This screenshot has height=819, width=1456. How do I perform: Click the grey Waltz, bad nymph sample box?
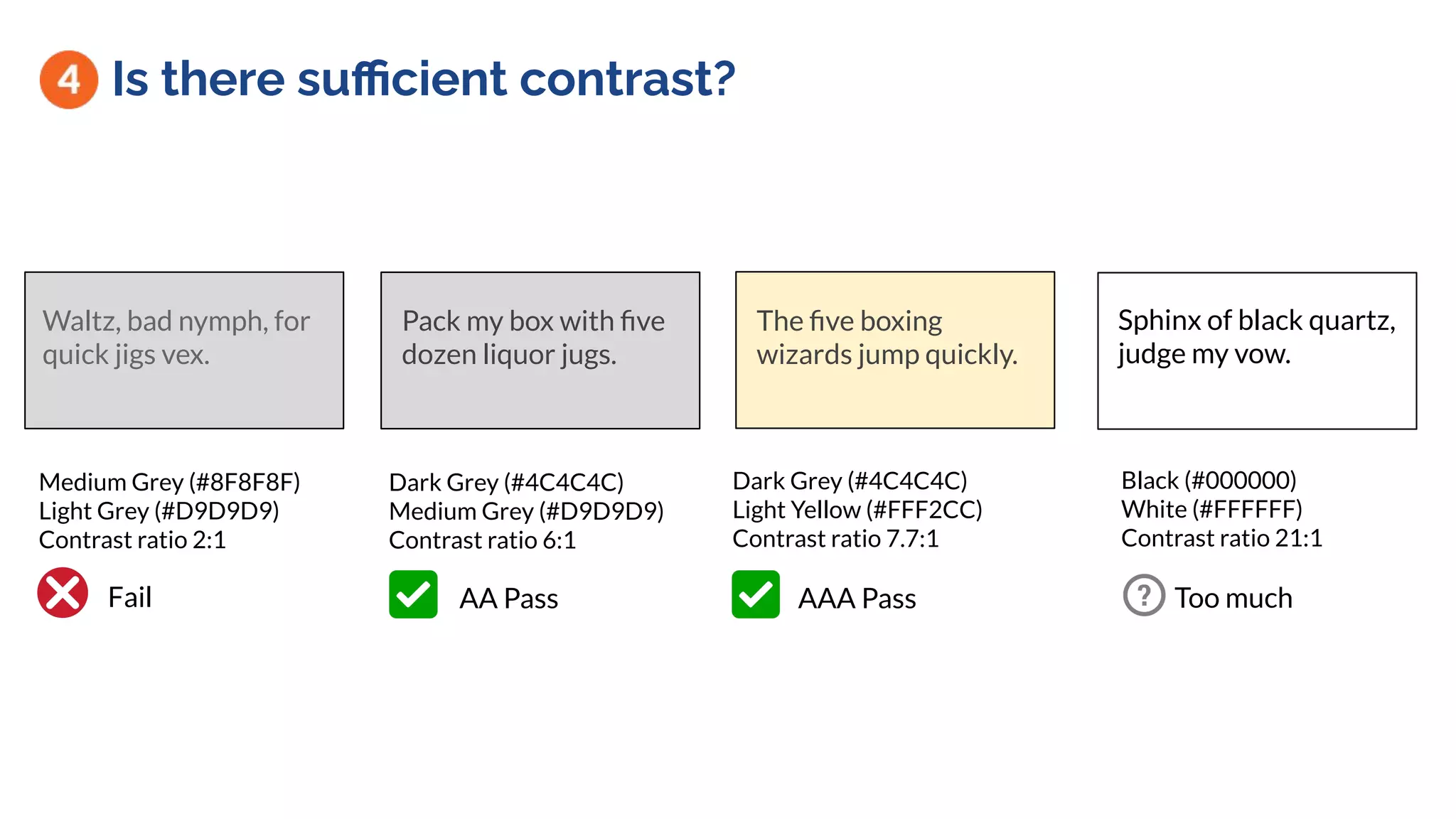[x=184, y=350]
